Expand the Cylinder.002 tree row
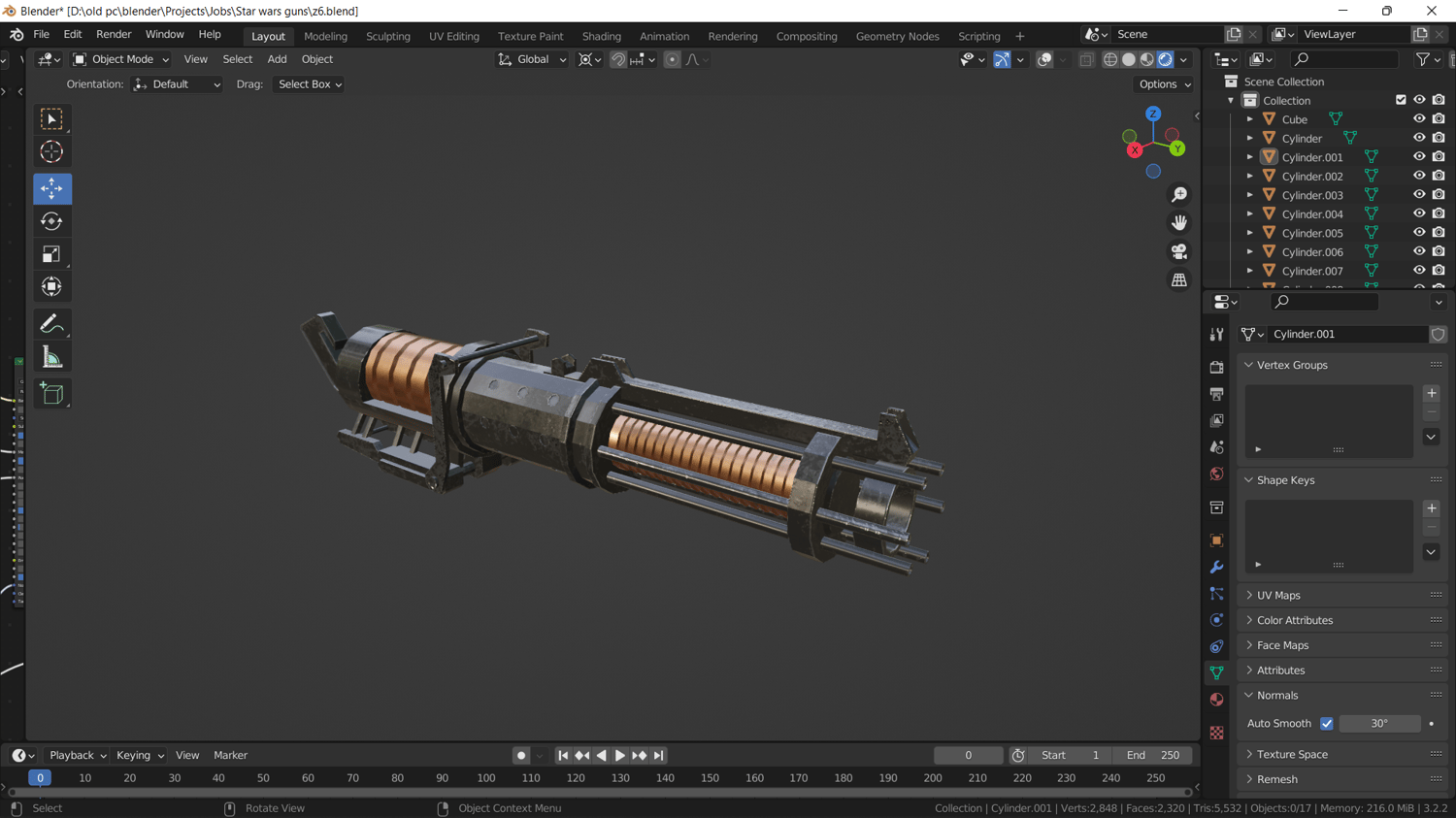The image size is (1456, 818). (1250, 177)
